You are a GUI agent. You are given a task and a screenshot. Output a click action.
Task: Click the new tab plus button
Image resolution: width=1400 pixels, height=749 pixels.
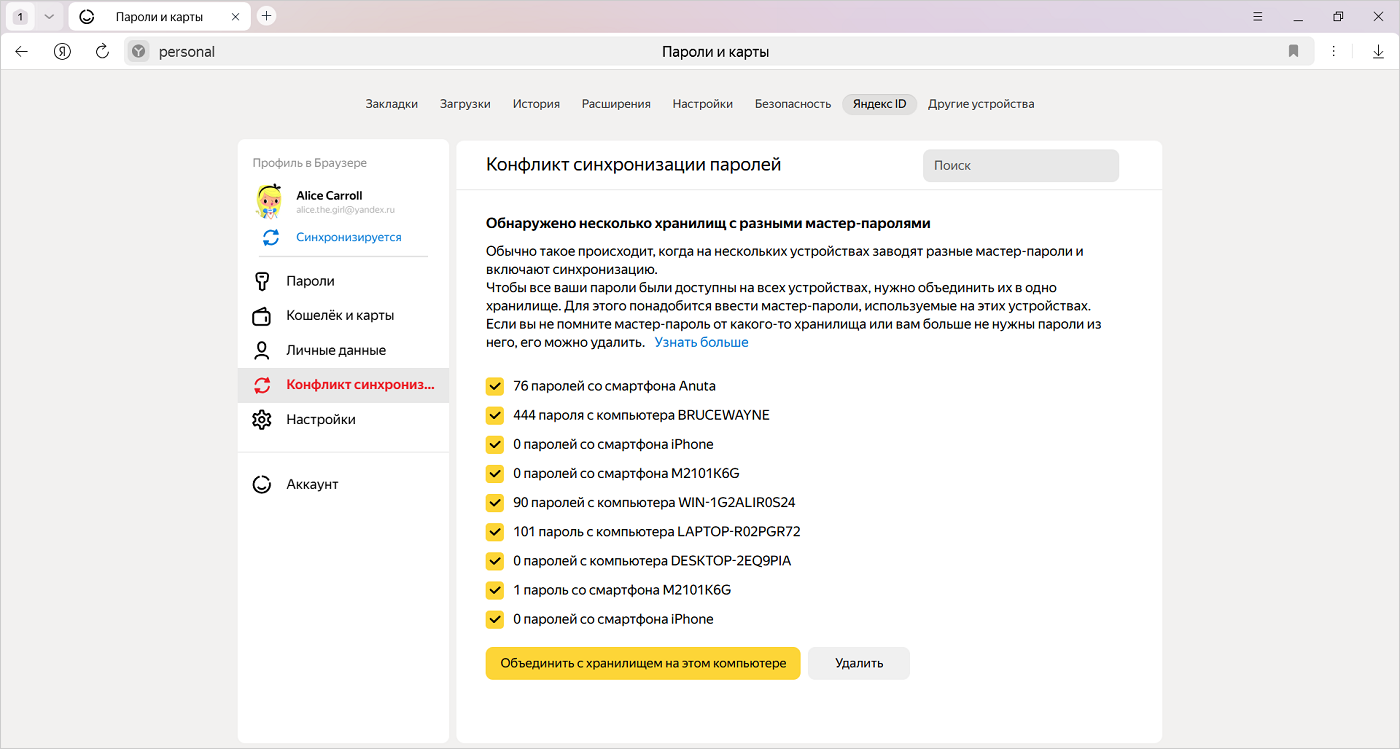[x=266, y=16]
